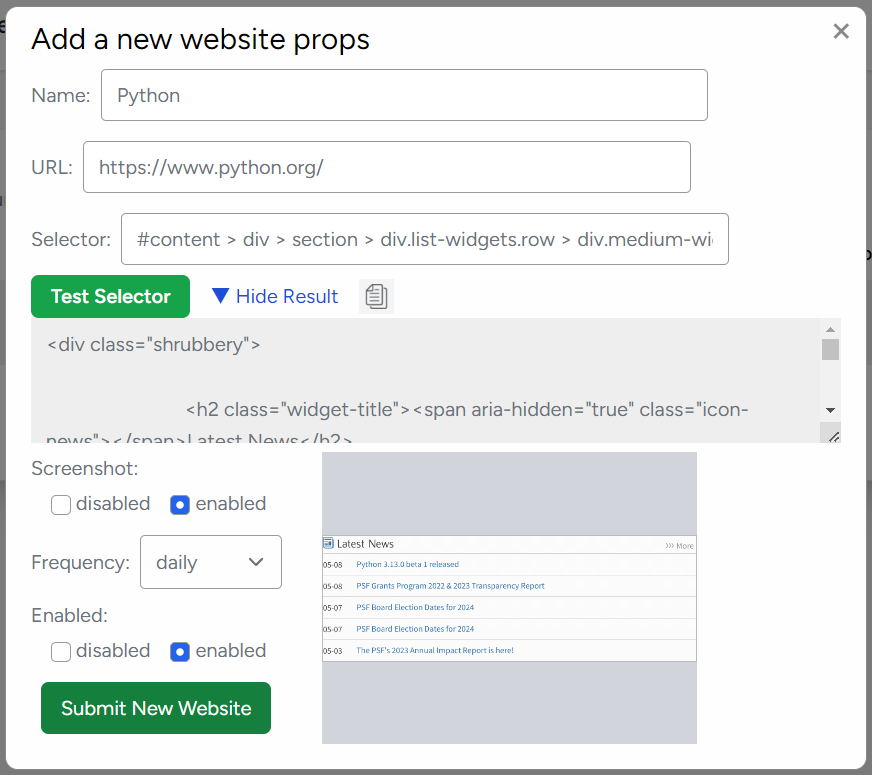Screen dimensions: 872x775
Task: Click Submit New Website button
Action: pos(156,708)
